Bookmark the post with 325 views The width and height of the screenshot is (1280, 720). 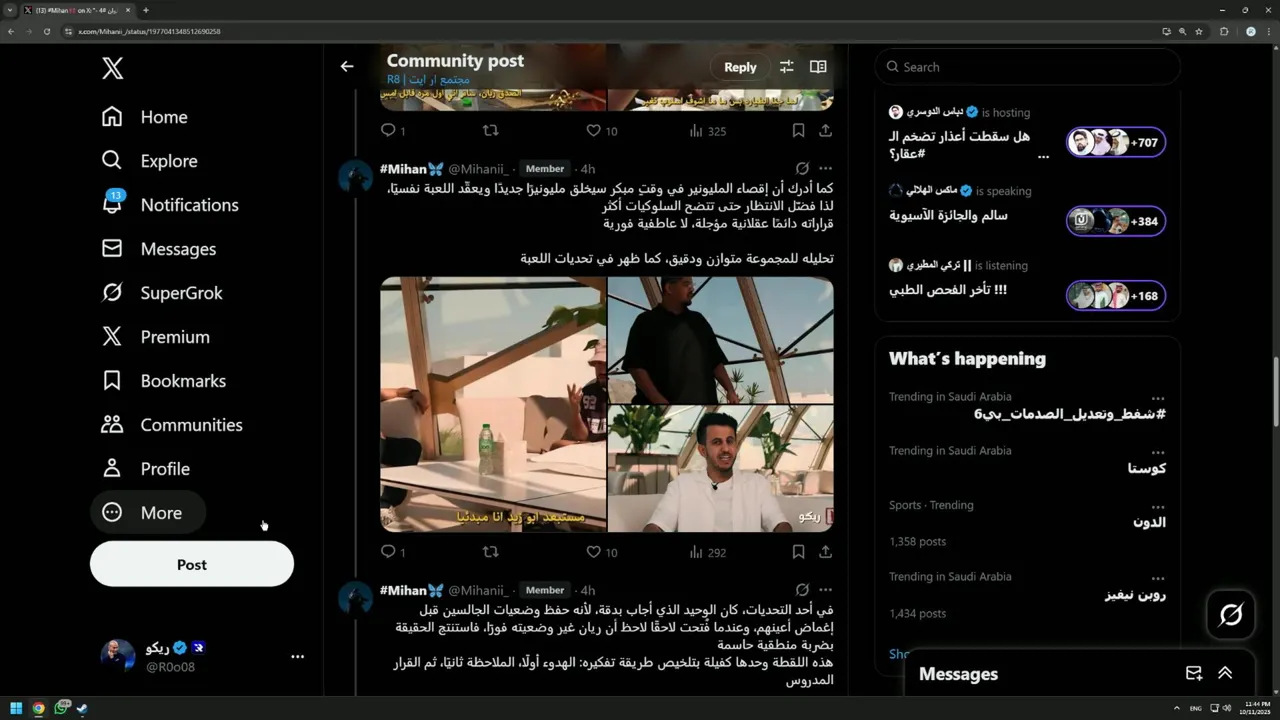click(798, 131)
